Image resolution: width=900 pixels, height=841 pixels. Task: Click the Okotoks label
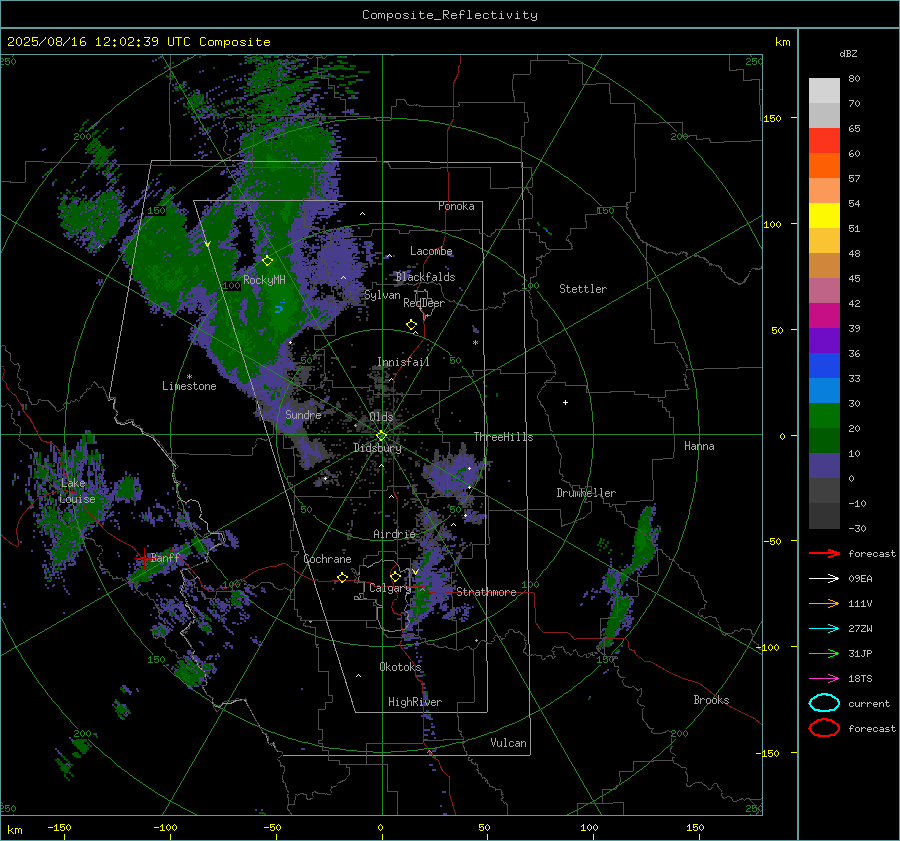[x=400, y=667]
